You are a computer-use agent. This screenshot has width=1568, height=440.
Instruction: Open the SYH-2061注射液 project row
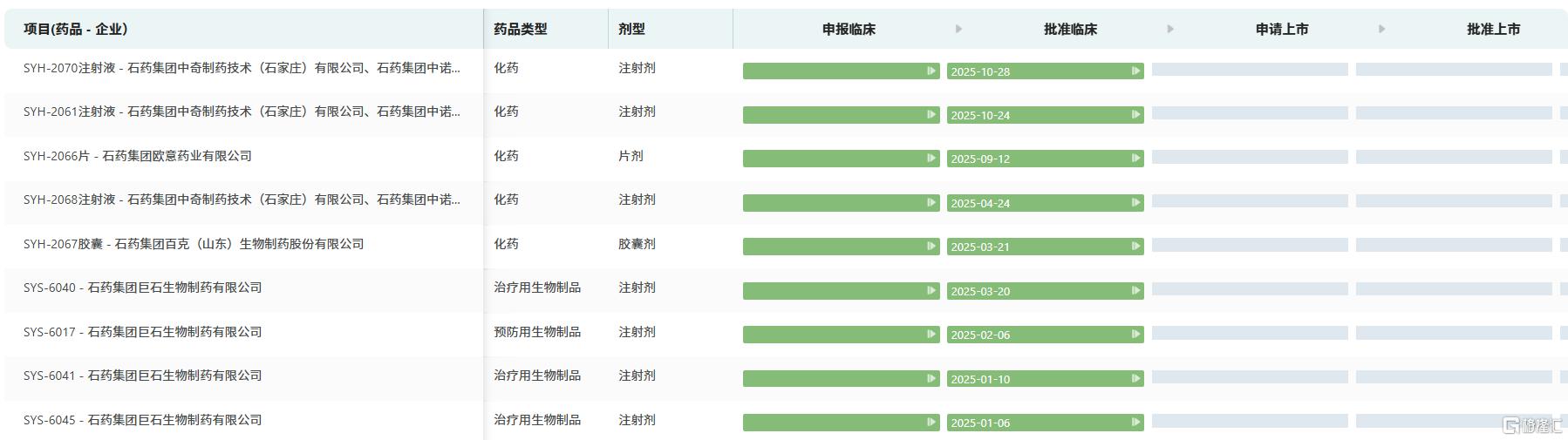[242, 112]
